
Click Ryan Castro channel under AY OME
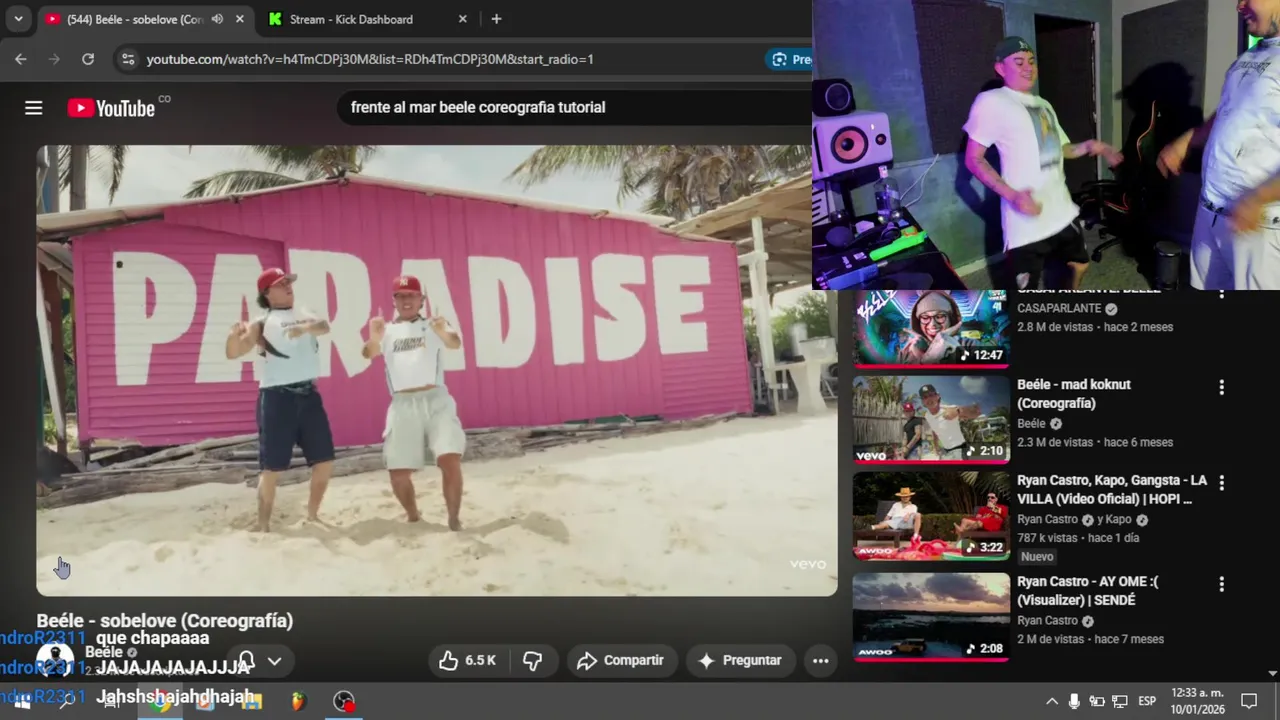coord(1047,621)
